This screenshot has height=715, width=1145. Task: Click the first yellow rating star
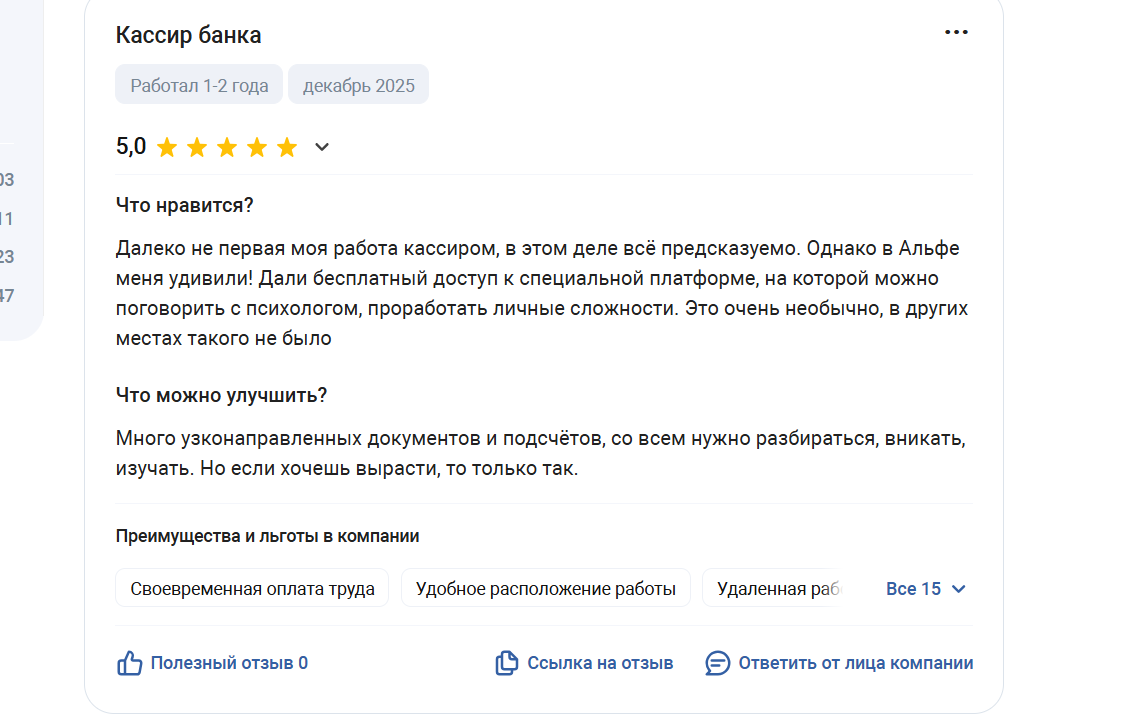(167, 148)
